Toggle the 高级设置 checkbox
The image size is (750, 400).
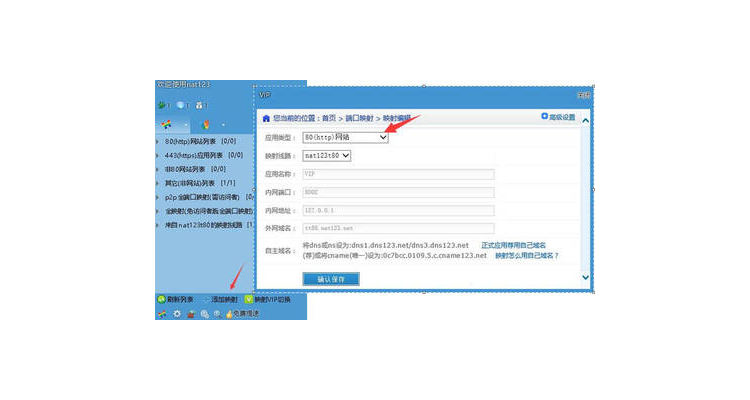tap(544, 116)
